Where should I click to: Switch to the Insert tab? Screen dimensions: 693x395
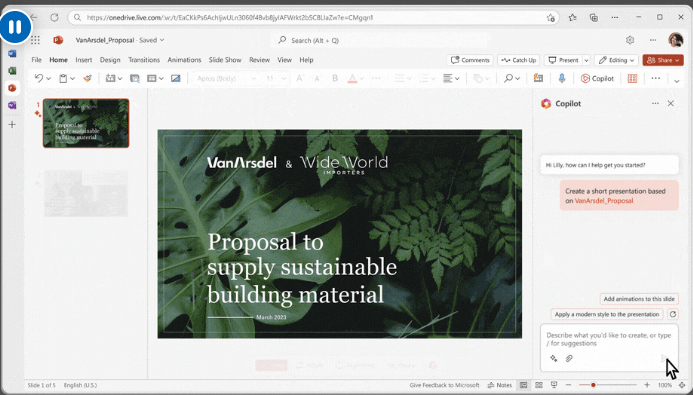(x=84, y=60)
